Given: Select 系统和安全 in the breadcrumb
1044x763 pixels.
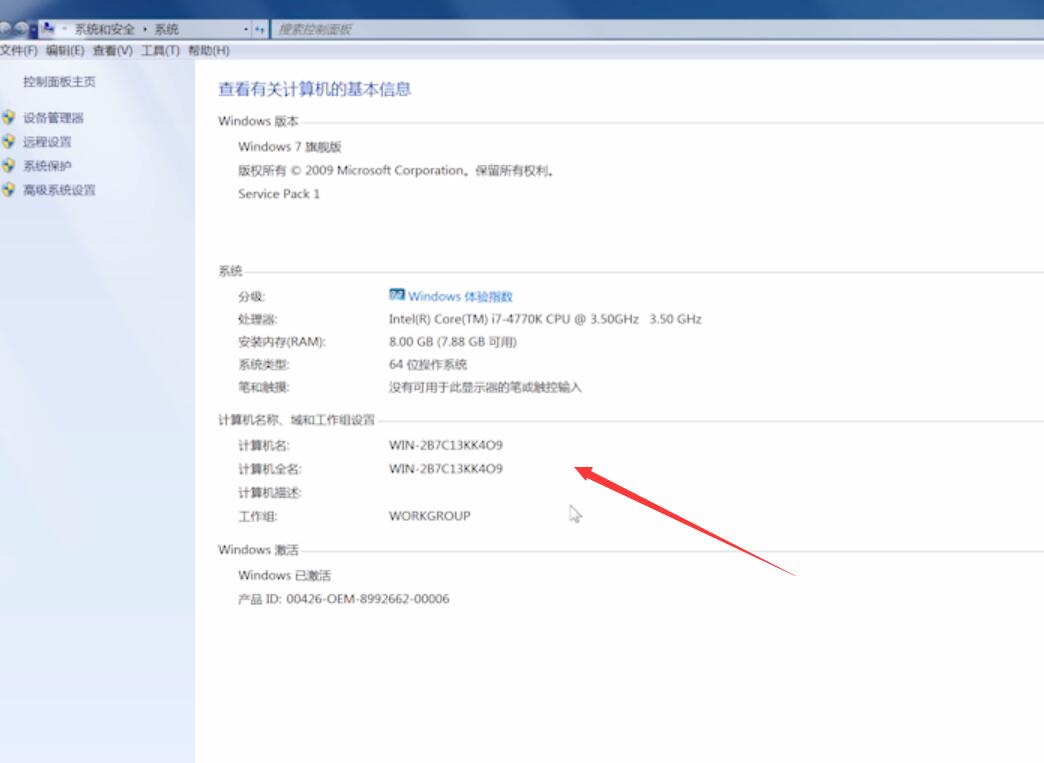Looking at the screenshot, I should point(104,29).
